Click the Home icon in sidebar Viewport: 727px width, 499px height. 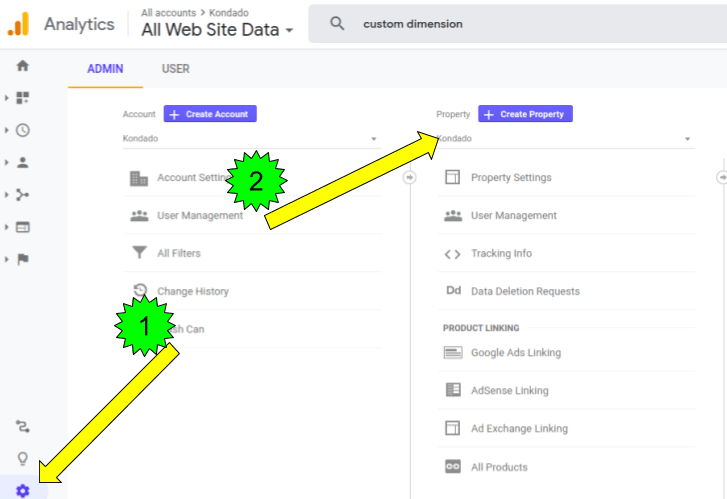[x=23, y=66]
